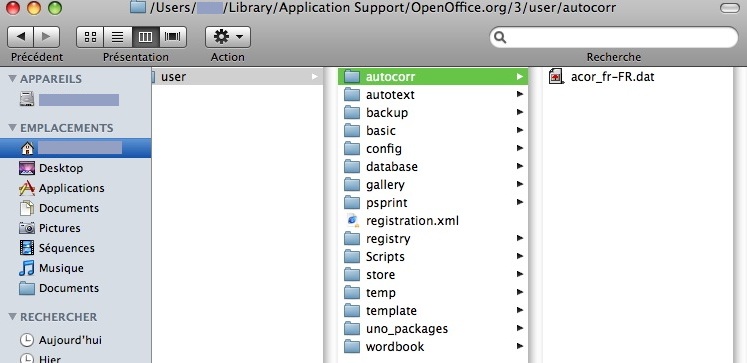The width and height of the screenshot is (747, 363).
Task: Go forward with the right arrow button
Action: coord(47,37)
